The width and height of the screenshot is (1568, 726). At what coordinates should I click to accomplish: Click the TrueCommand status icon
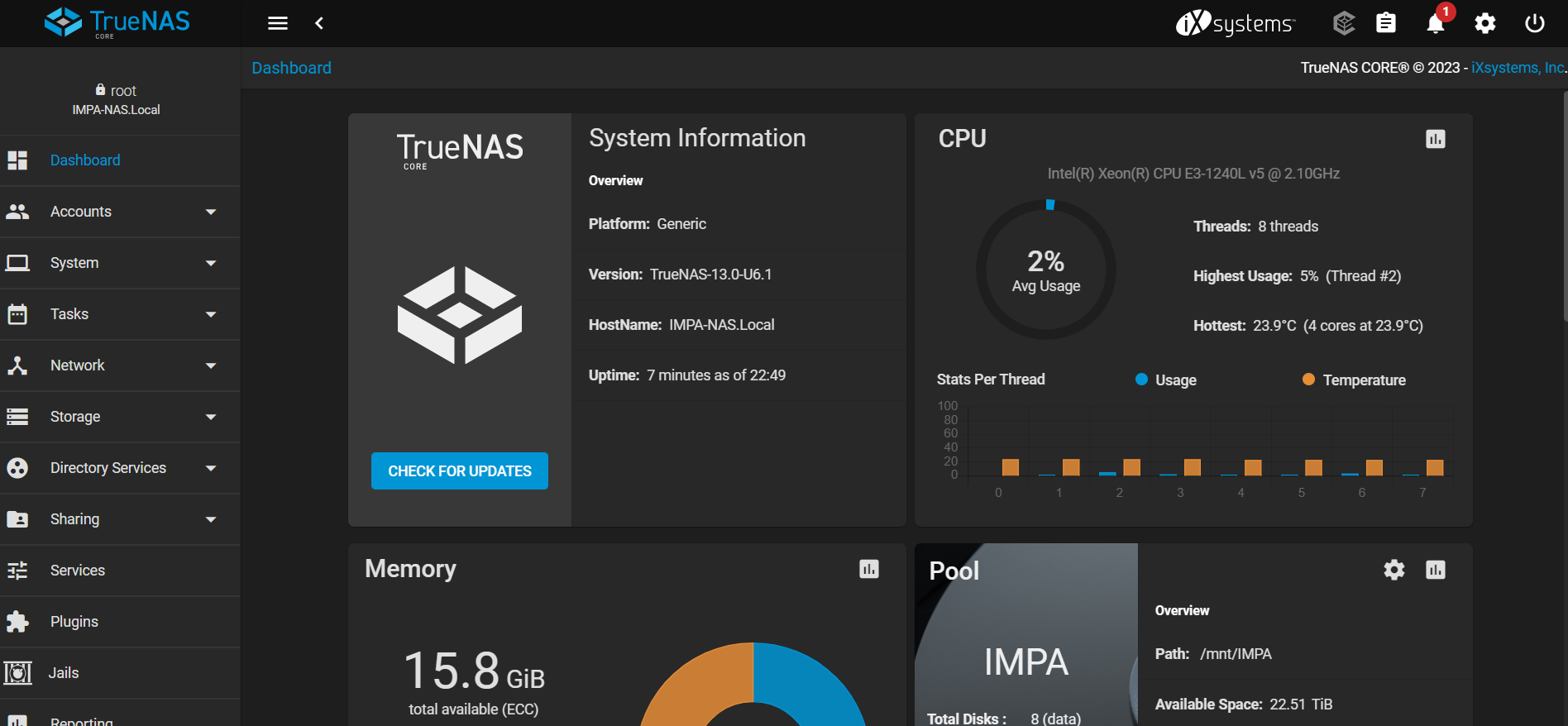point(1344,23)
